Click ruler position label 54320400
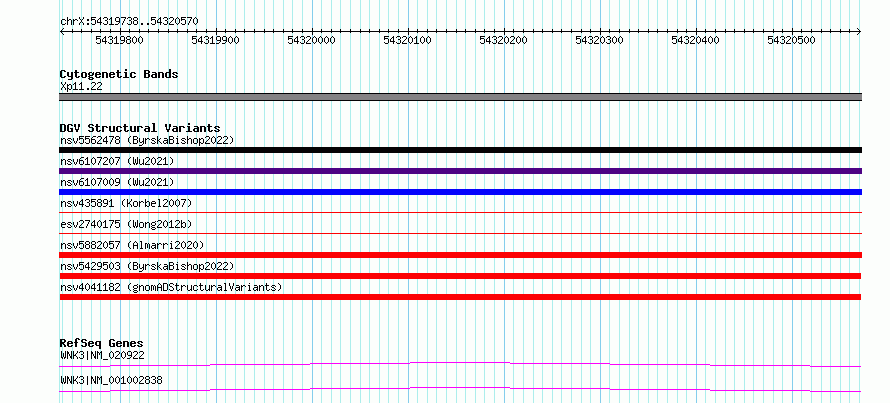Image resolution: width=890 pixels, height=403 pixels. click(x=695, y=40)
